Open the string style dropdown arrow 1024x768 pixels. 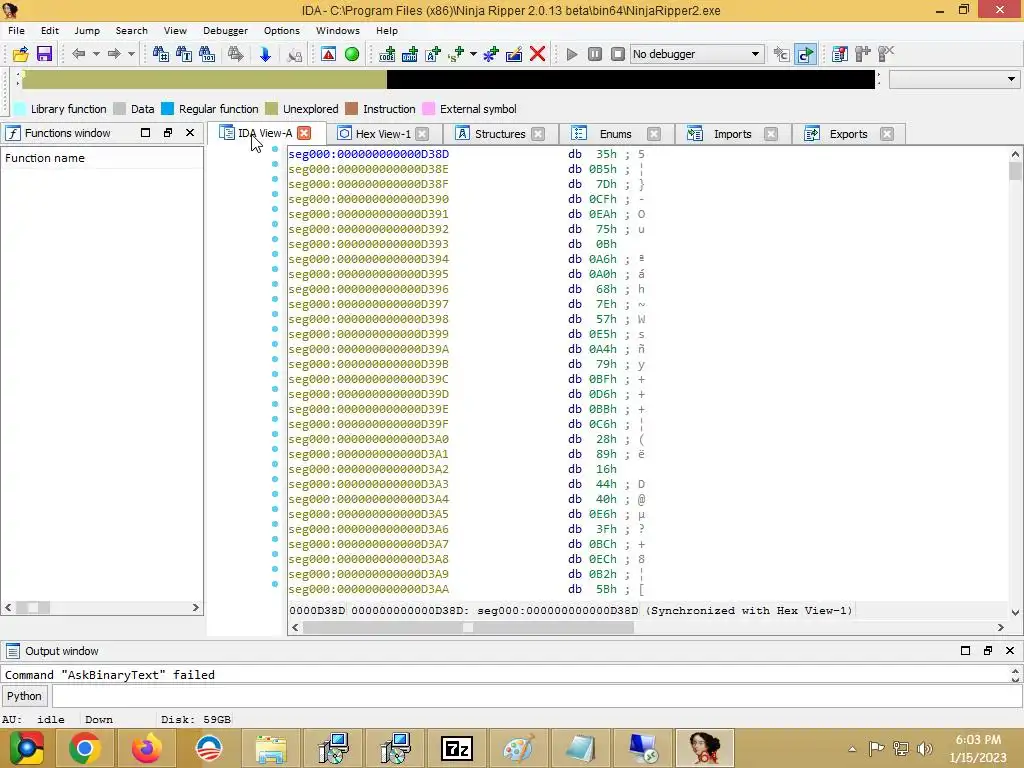(473, 54)
